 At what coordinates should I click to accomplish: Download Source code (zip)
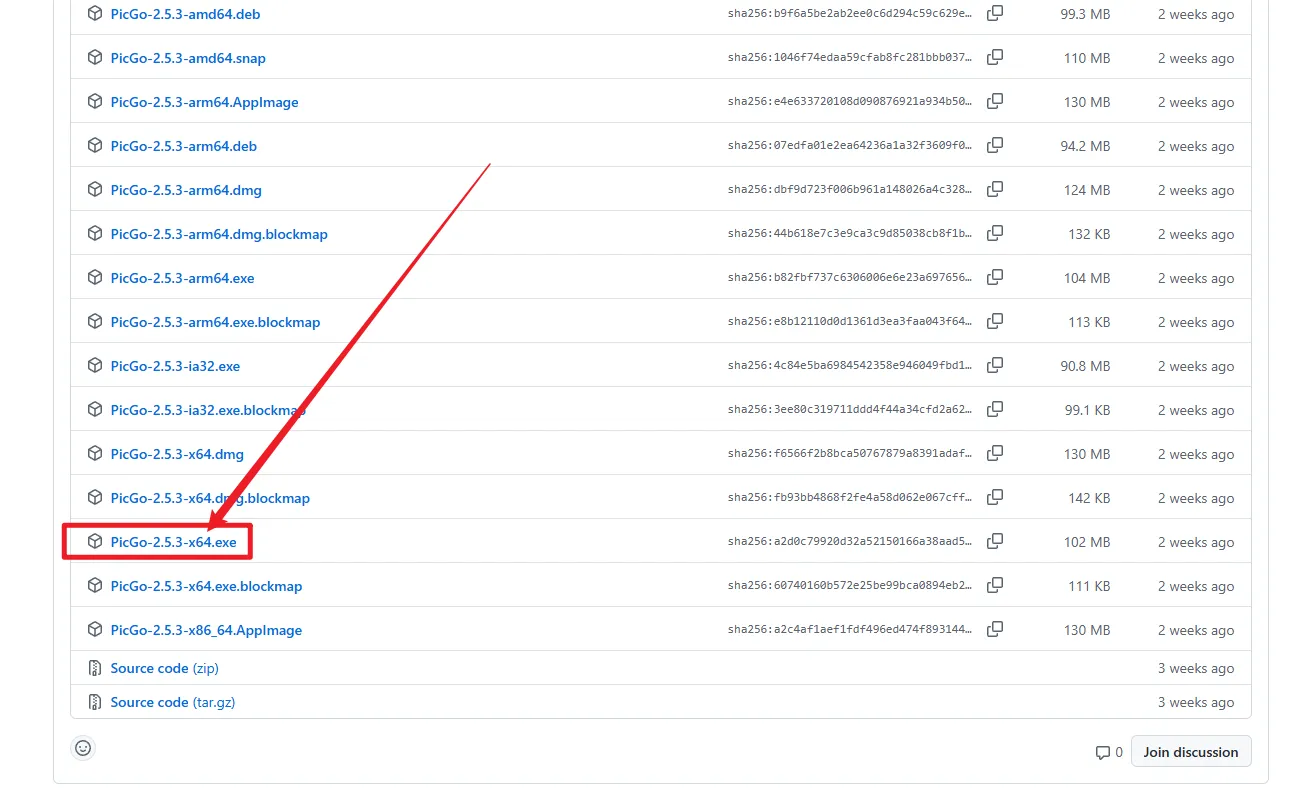click(164, 668)
